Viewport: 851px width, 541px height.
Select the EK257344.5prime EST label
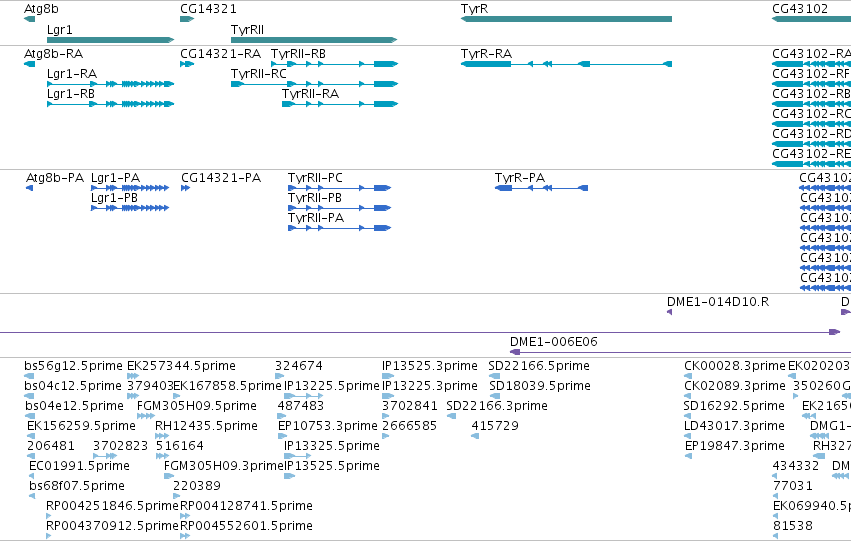pos(181,366)
